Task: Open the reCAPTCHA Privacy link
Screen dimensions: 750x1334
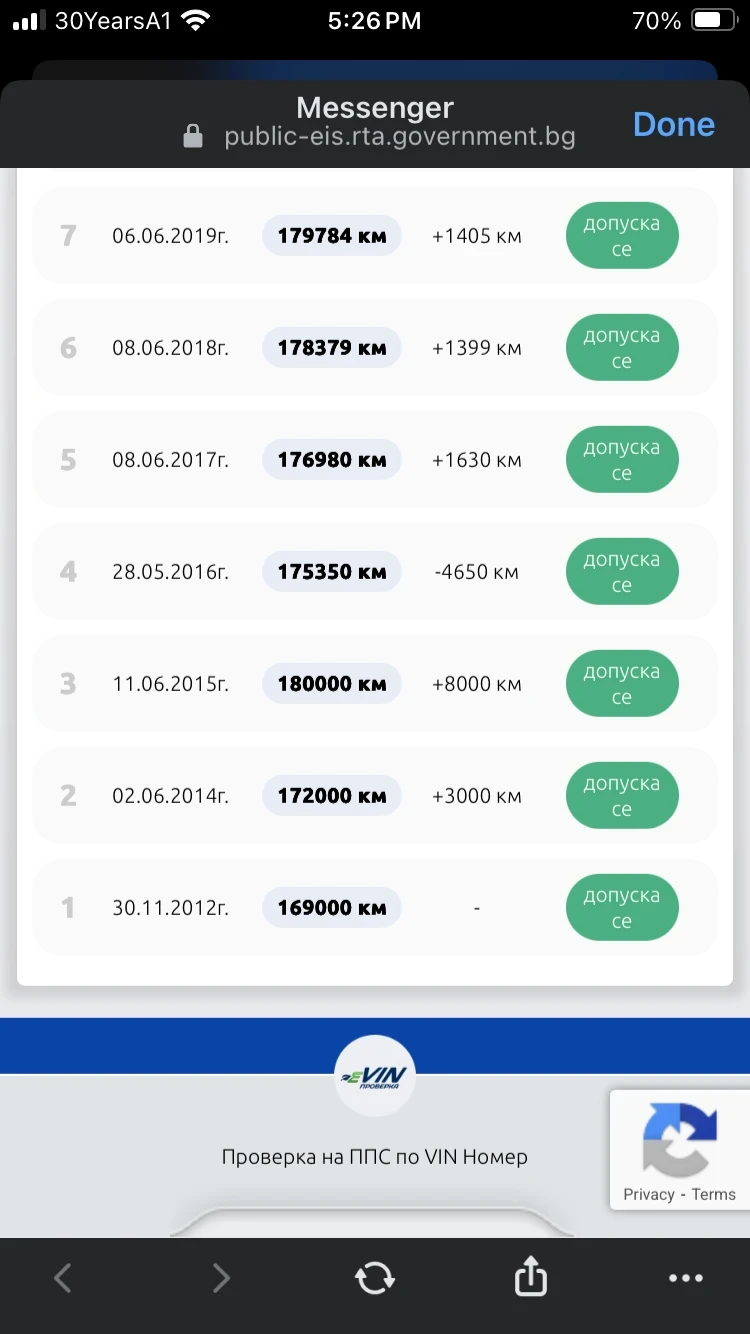Action: coord(648,1194)
